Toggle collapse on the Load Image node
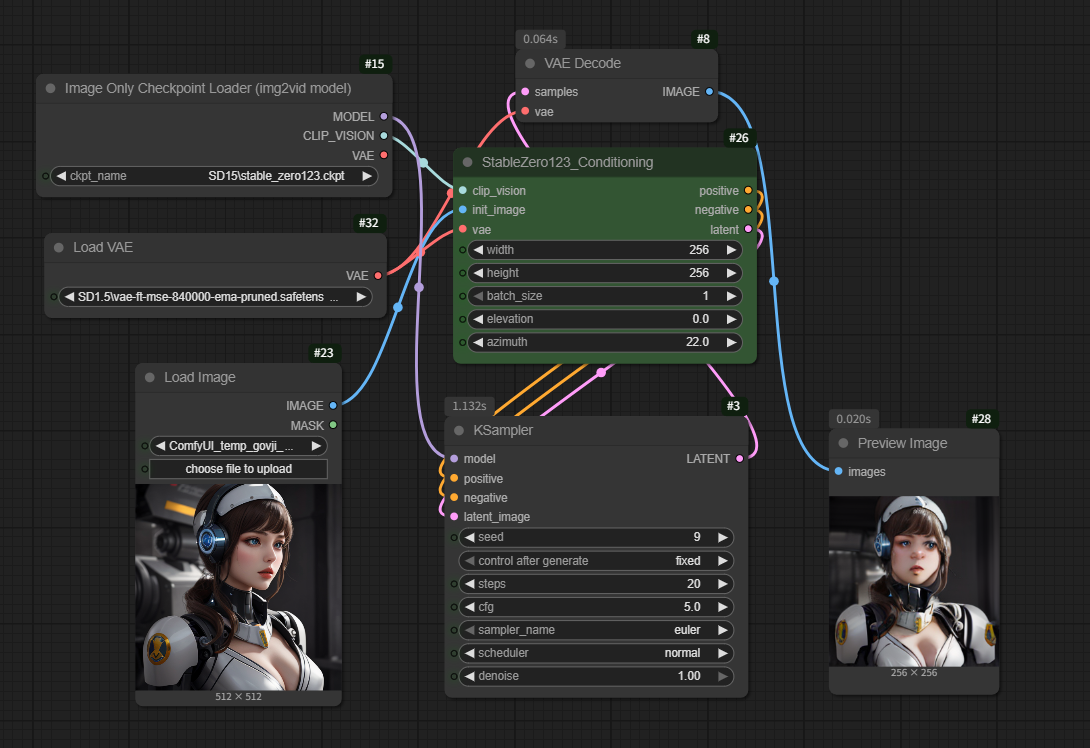This screenshot has width=1090, height=748. (150, 378)
